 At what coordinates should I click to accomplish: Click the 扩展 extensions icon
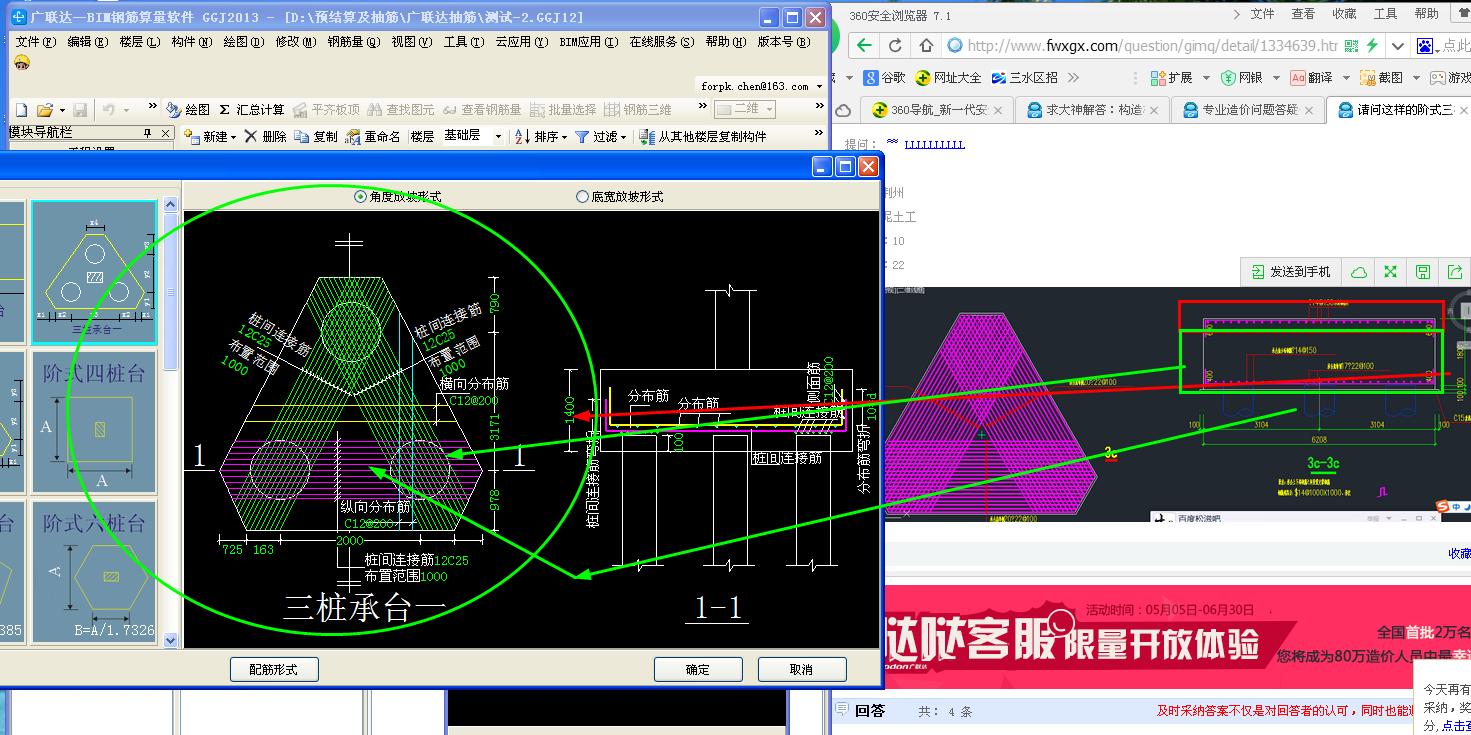tap(1159, 77)
